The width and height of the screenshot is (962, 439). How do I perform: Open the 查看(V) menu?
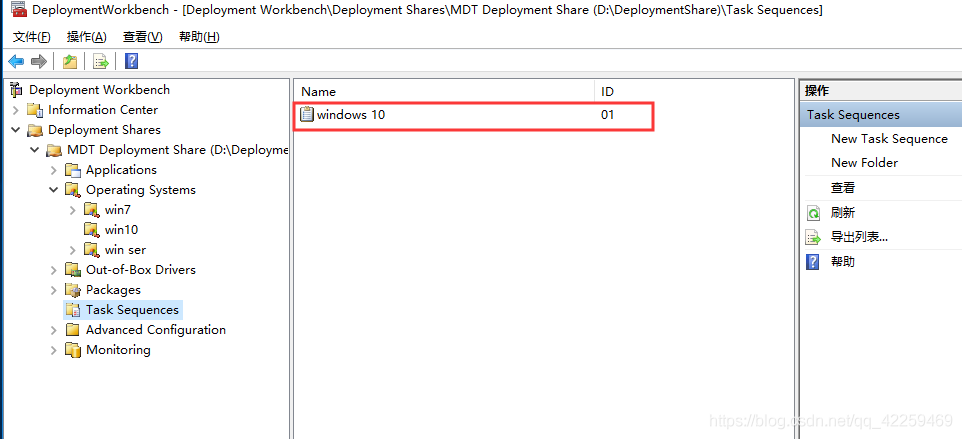142,37
